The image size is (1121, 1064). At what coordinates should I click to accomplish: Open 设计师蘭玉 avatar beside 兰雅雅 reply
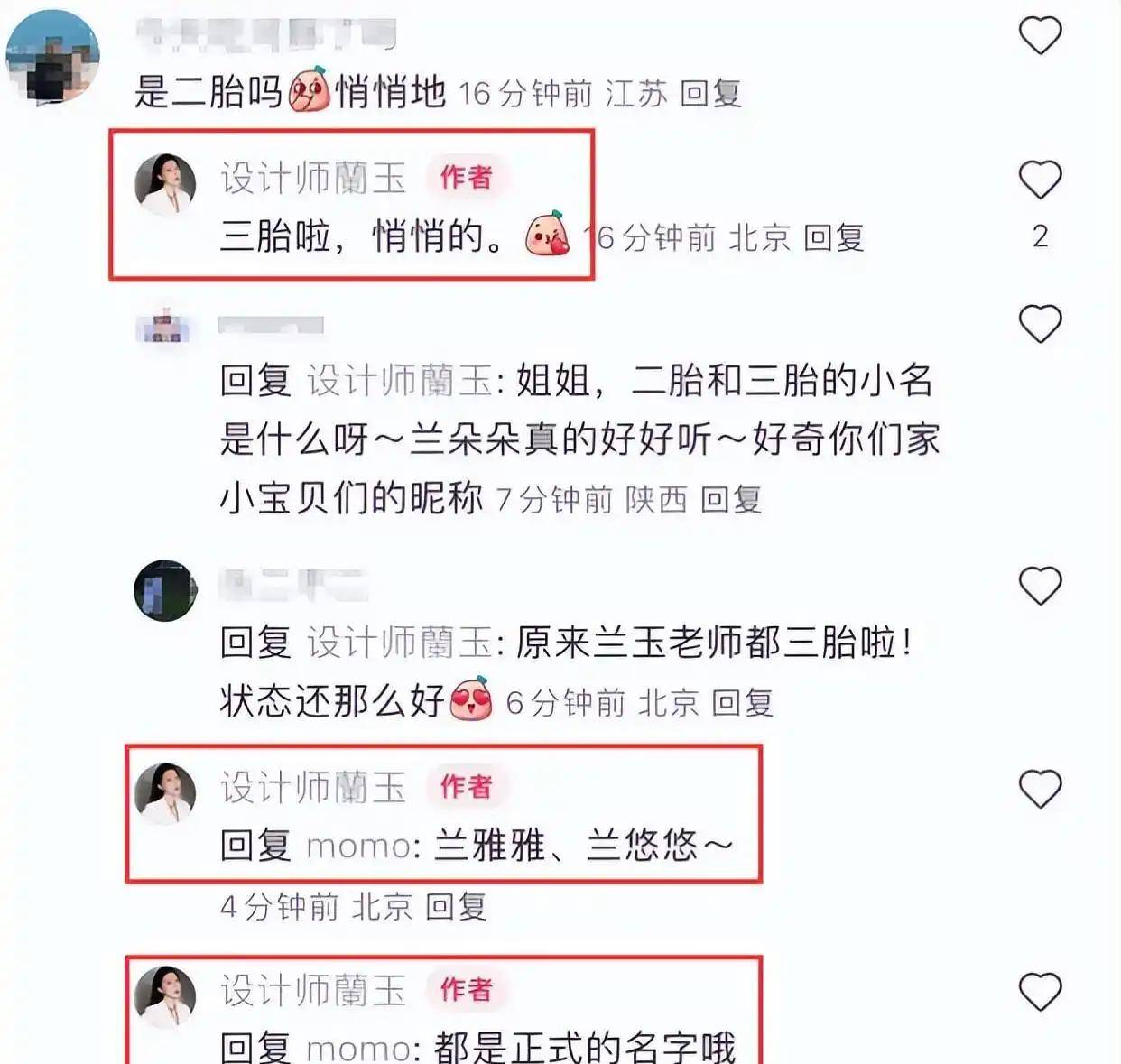[165, 793]
